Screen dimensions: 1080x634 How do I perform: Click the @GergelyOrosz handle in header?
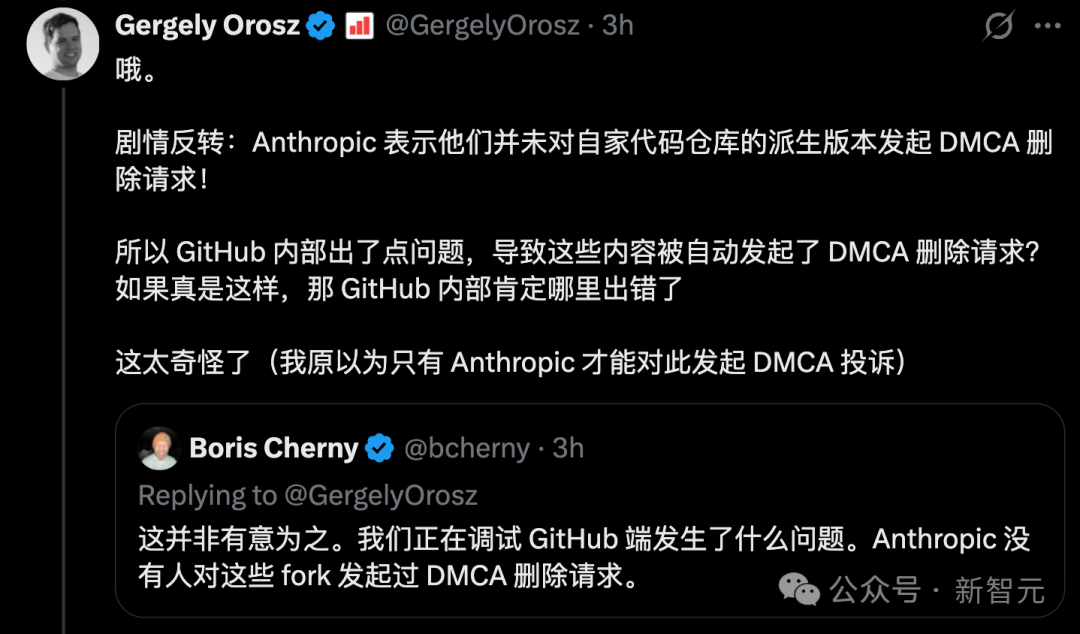point(482,26)
